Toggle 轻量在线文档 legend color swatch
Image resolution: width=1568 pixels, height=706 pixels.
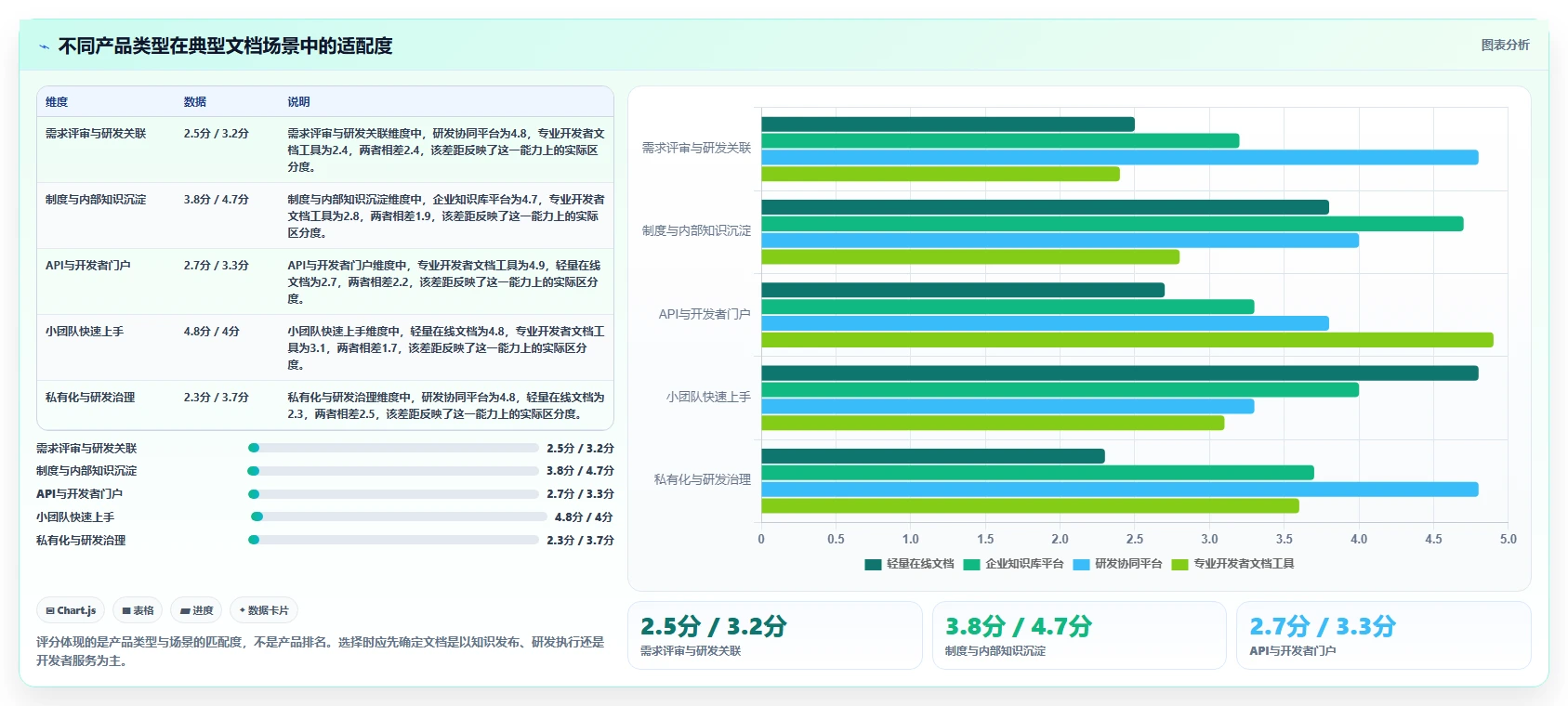(x=873, y=564)
